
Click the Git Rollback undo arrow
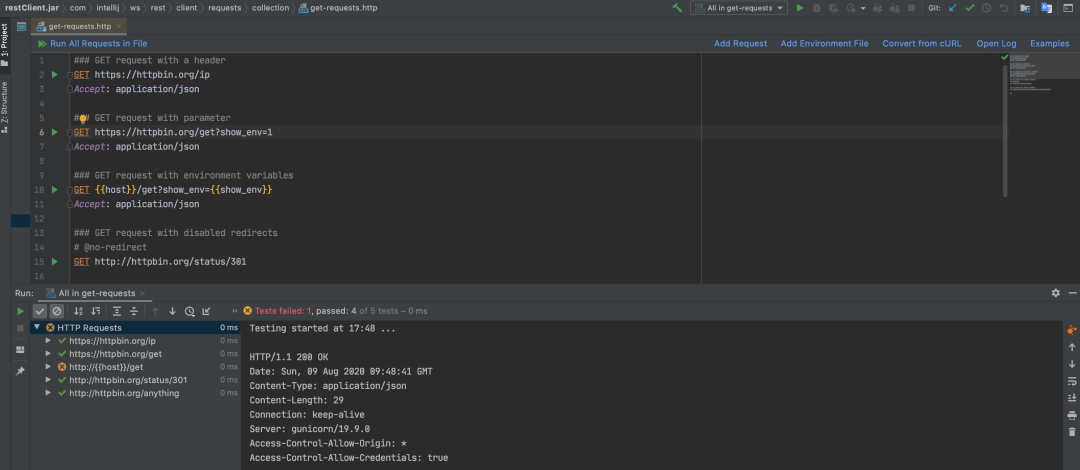[1004, 8]
